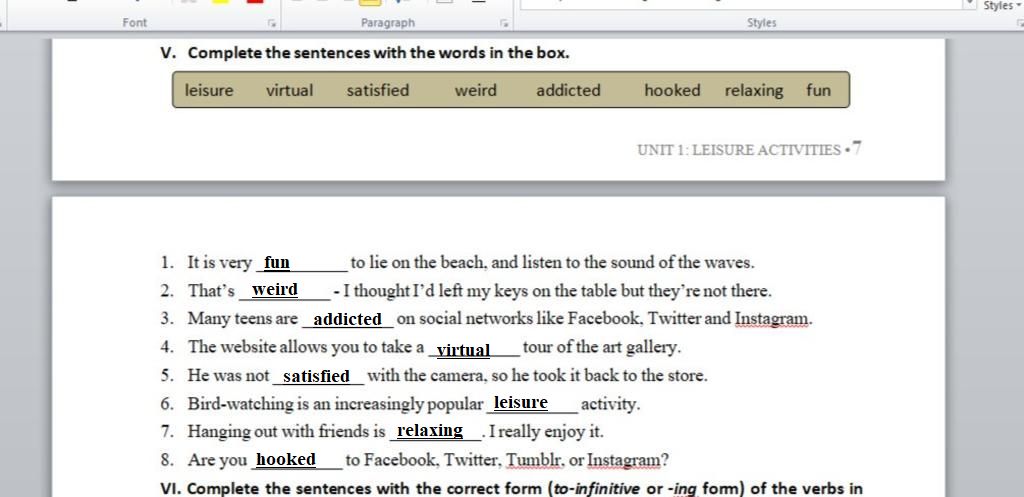Screen dimensions: 1024x497
Task: Click the word 'weird' in the box
Action: [x=475, y=90]
